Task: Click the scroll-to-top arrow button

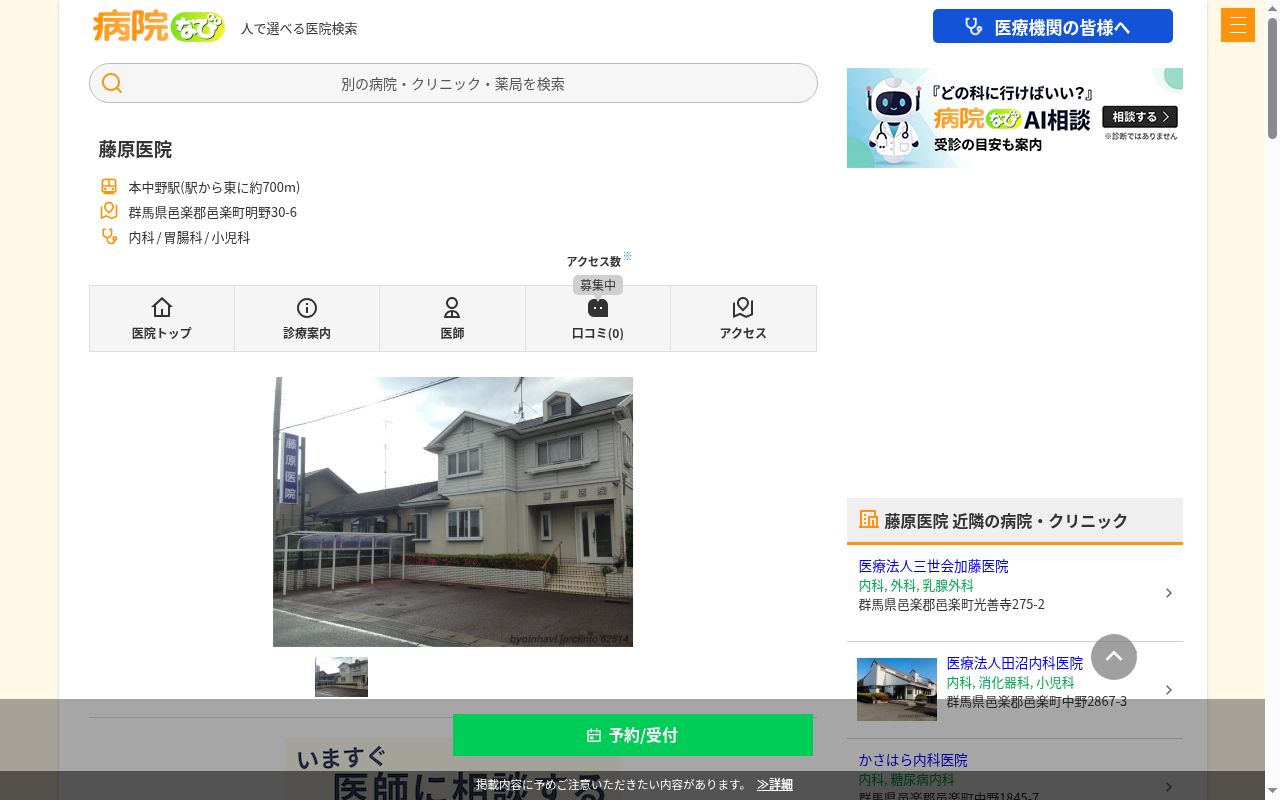Action: (x=1114, y=657)
